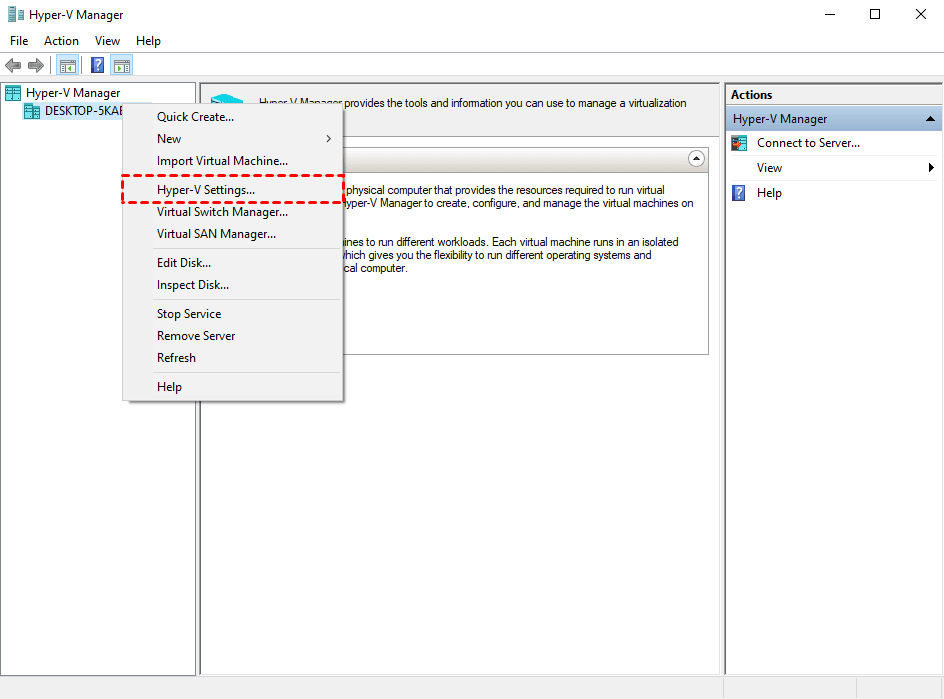Expand the New submenu arrow

point(329,139)
